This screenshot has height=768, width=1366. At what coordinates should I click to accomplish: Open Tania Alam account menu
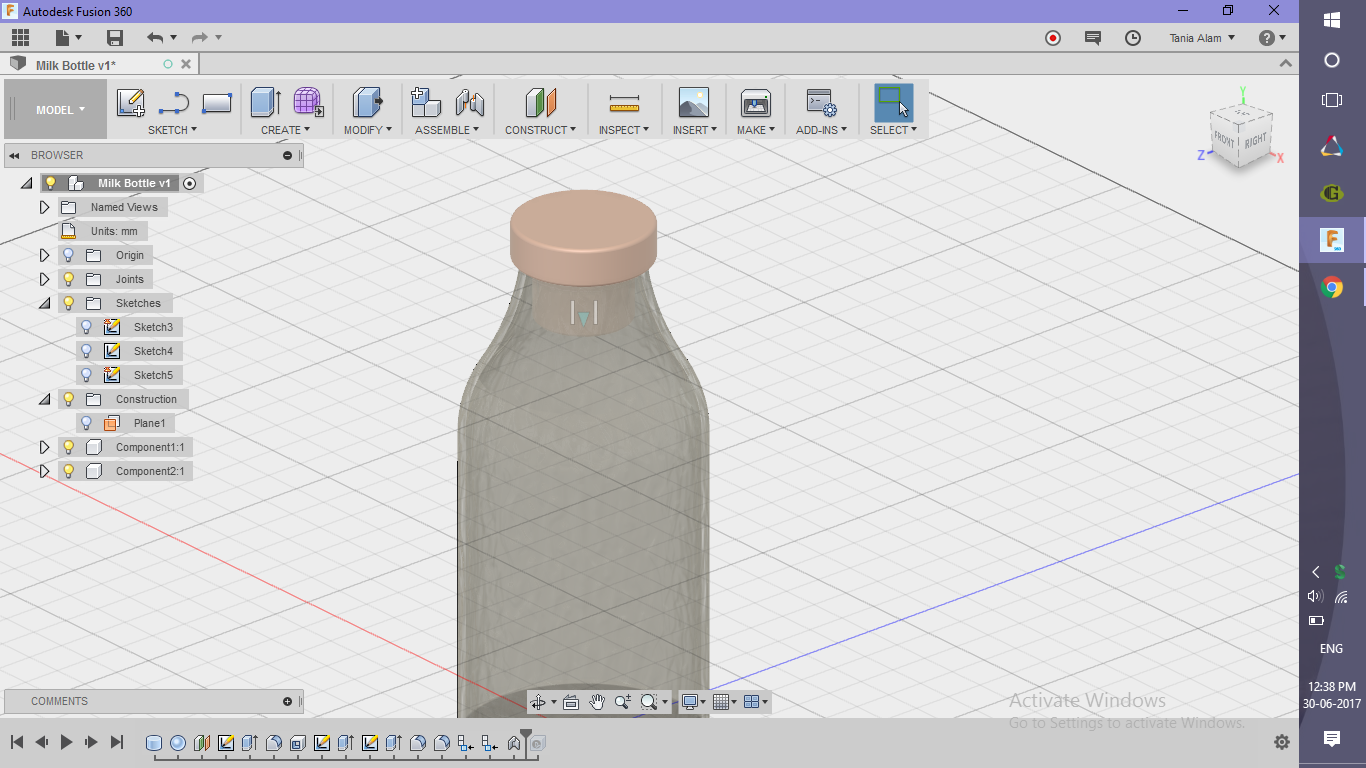pyautogui.click(x=1202, y=38)
